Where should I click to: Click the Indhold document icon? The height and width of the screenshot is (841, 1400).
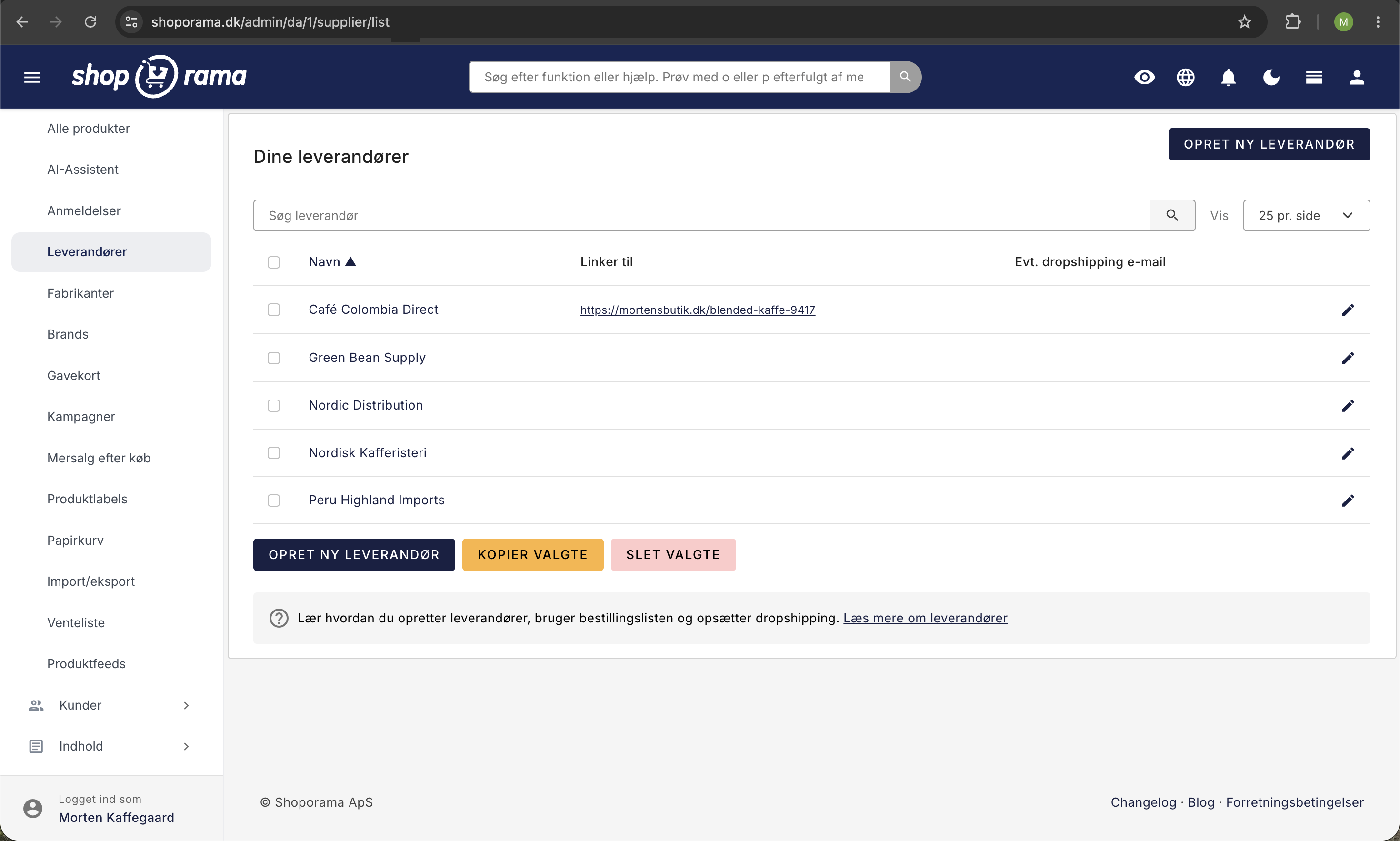click(x=36, y=746)
